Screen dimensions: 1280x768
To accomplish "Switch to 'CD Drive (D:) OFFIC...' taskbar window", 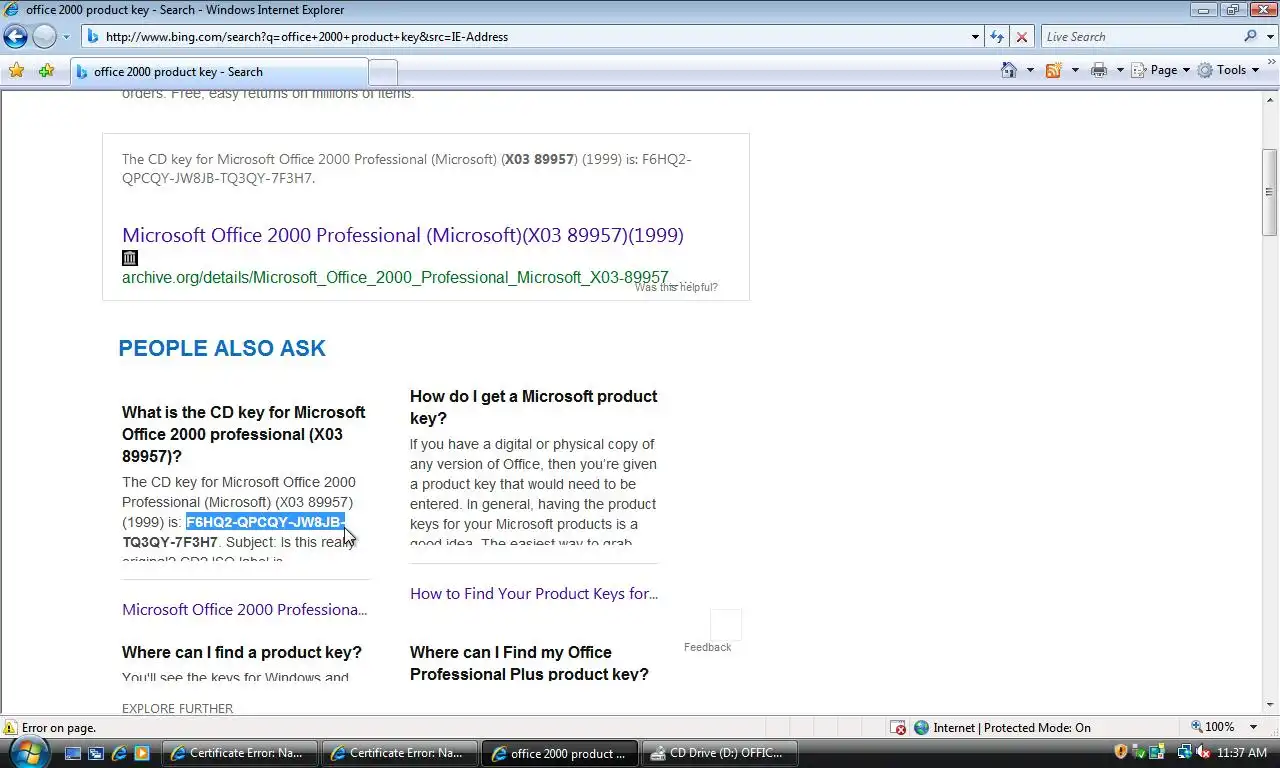I will [720, 753].
